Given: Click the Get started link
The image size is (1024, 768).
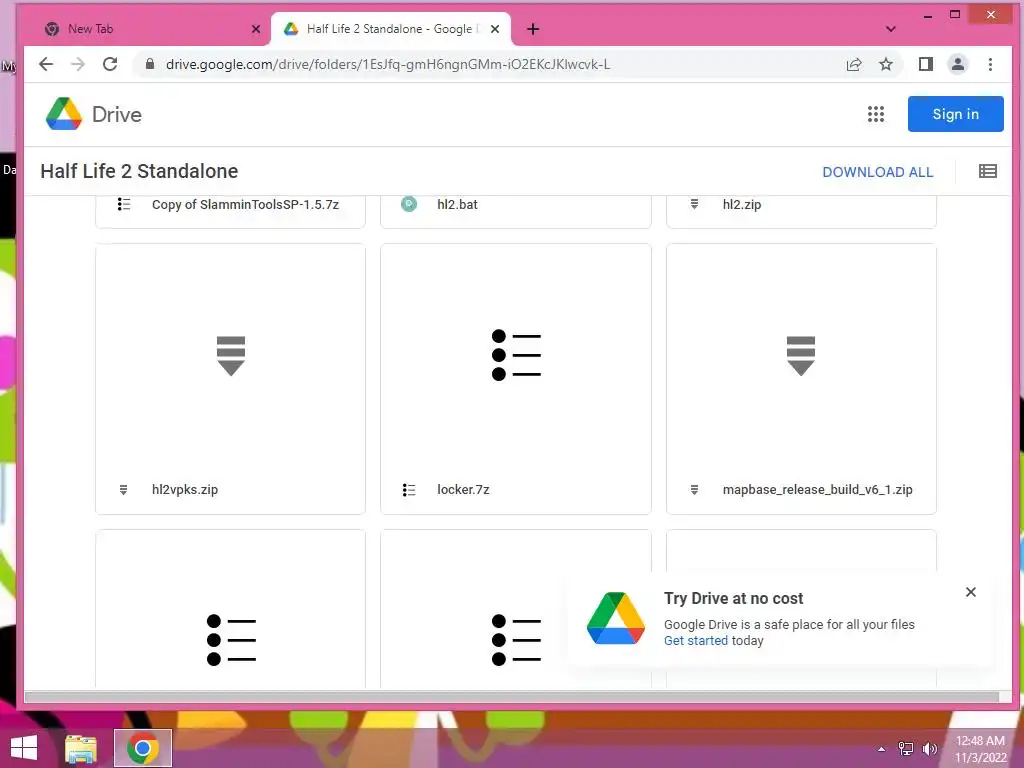Looking at the screenshot, I should coord(696,641).
